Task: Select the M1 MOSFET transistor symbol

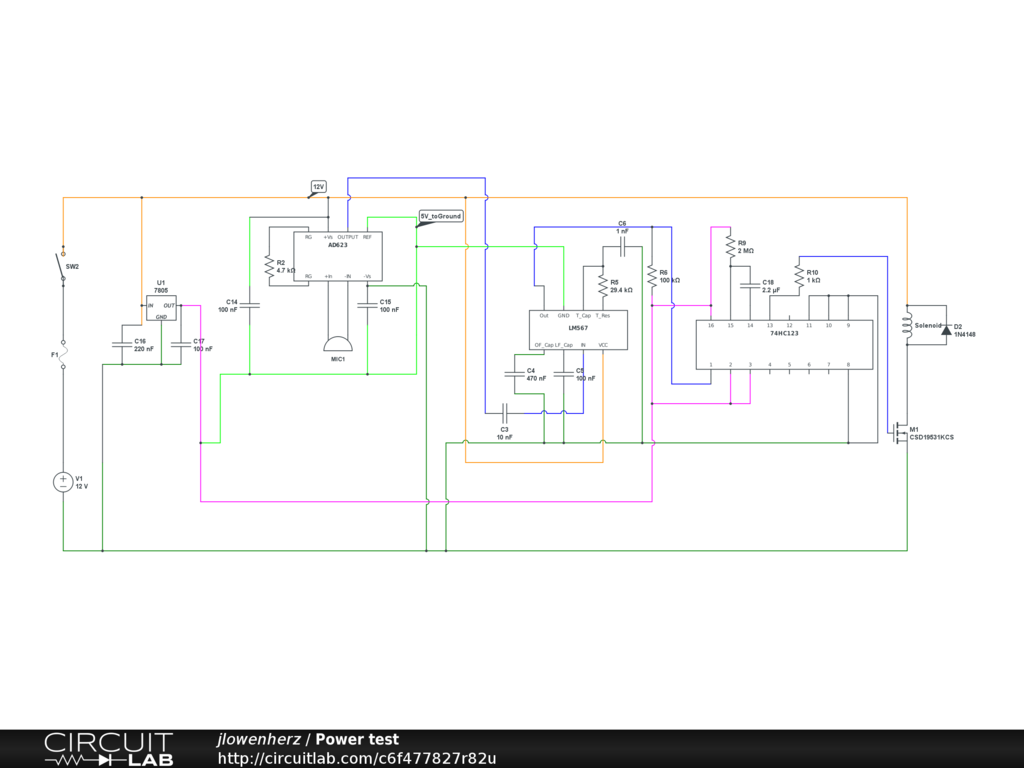Action: click(900, 432)
